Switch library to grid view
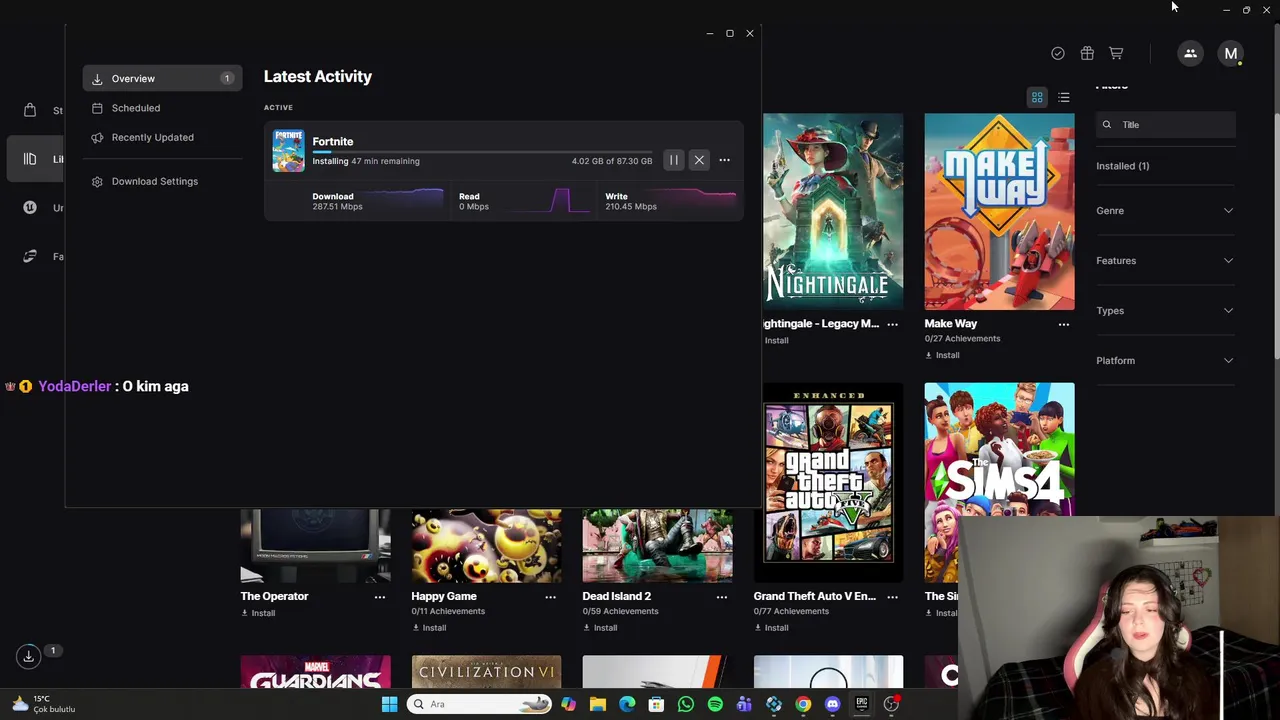Viewport: 1280px width, 720px height. point(1037,97)
